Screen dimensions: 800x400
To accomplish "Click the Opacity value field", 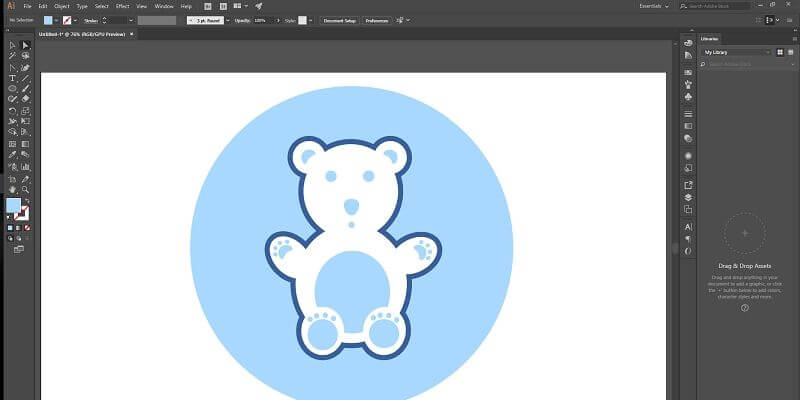I will (x=261, y=20).
